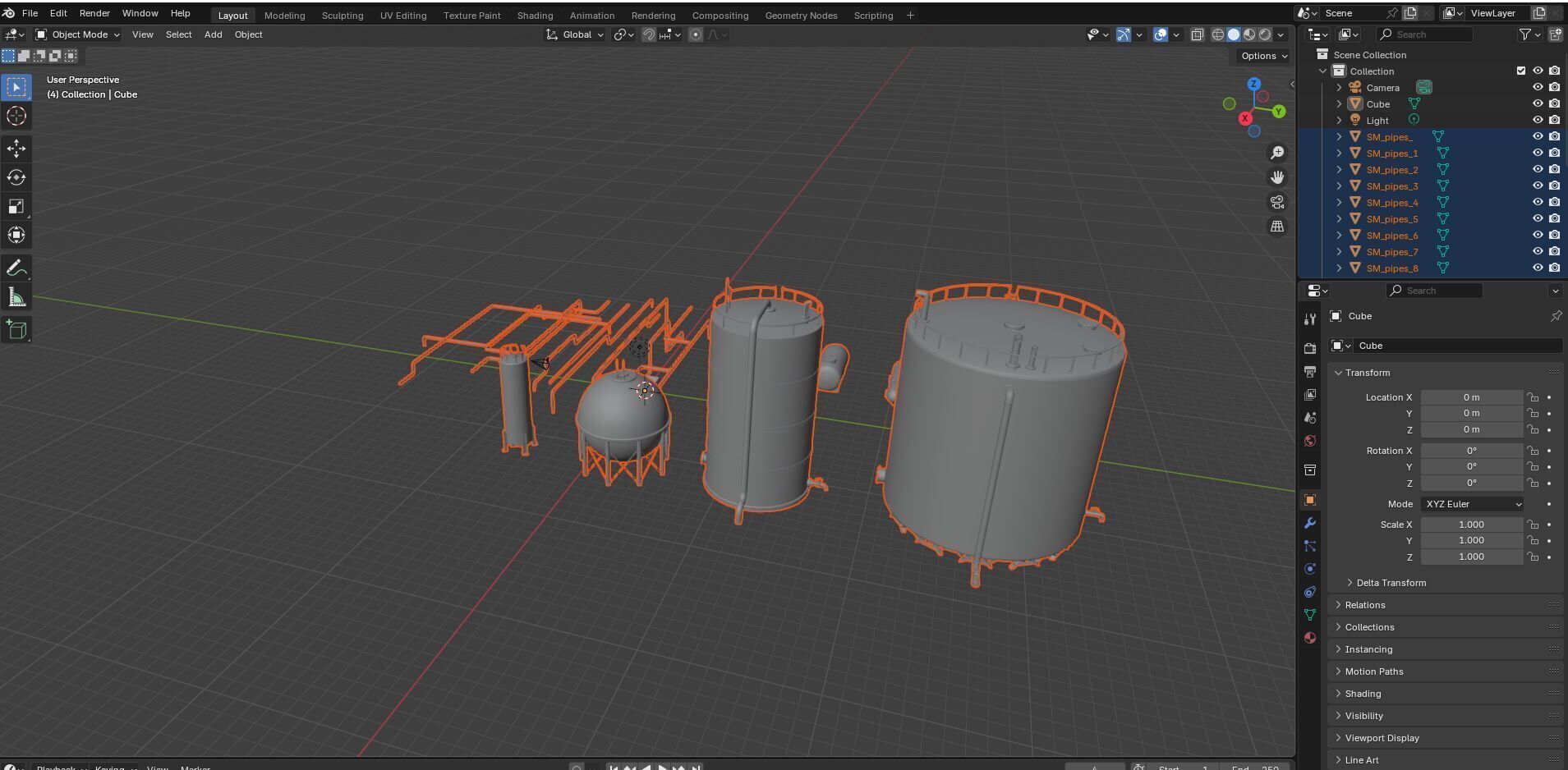Select the Add Cube tool

16,330
